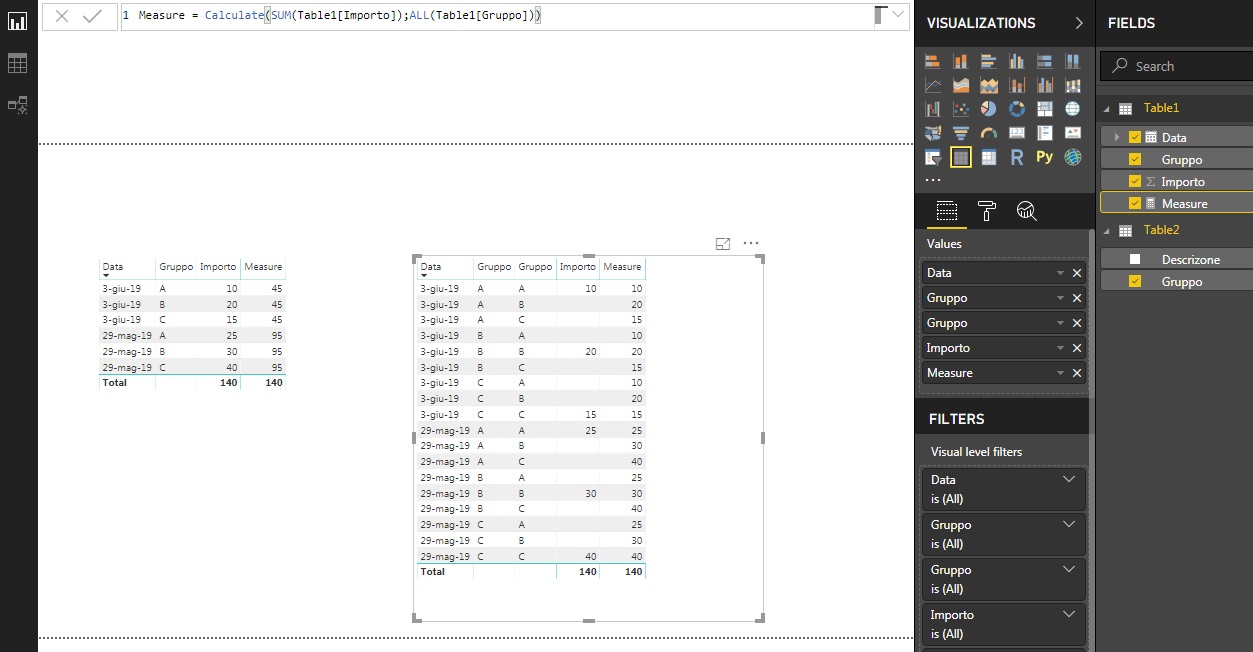1253x652 pixels.
Task: Open the Format paint roller tab
Action: (986, 210)
